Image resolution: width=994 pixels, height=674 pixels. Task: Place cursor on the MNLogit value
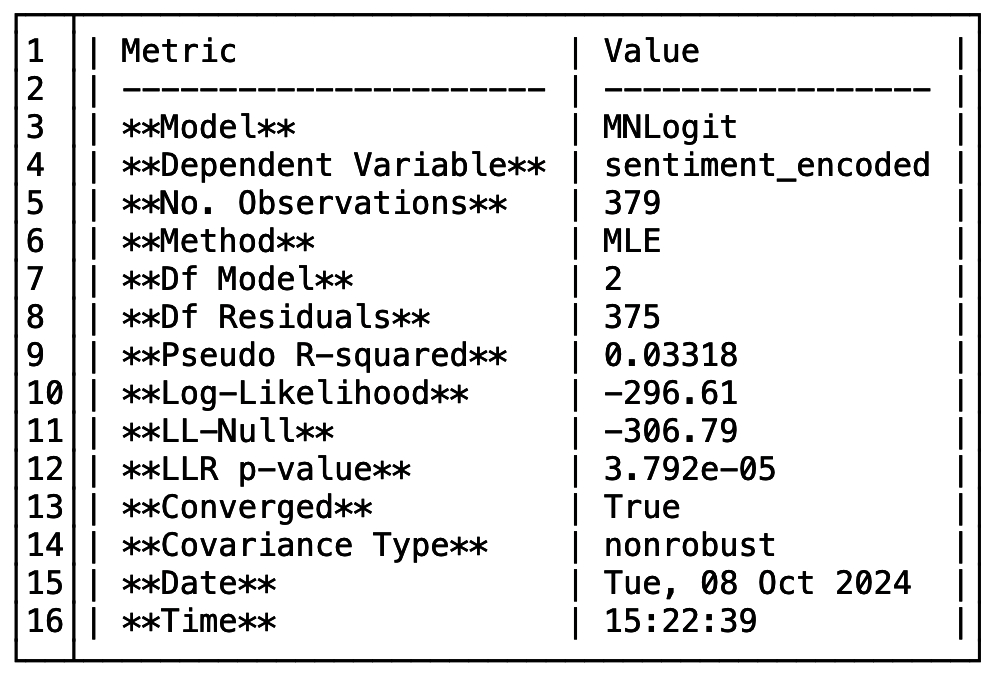click(670, 127)
